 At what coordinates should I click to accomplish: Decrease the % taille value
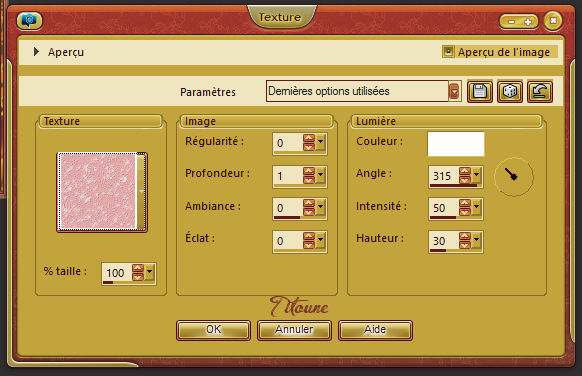[138, 277]
